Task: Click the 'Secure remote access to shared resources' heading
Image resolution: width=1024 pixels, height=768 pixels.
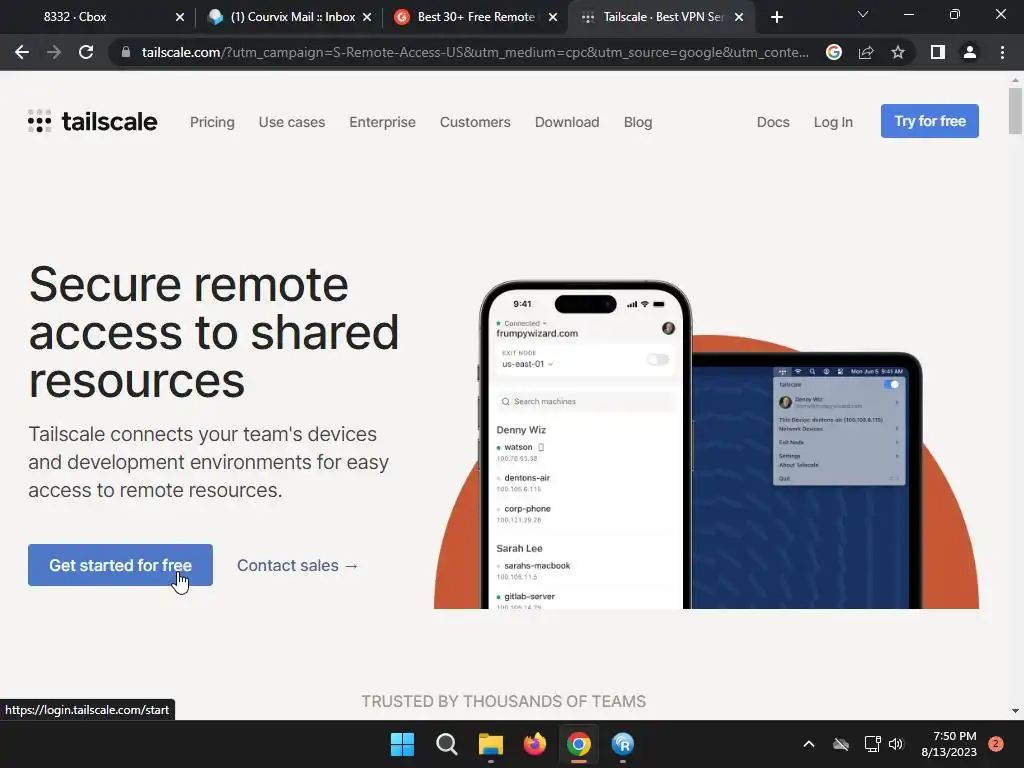Action: click(x=214, y=332)
